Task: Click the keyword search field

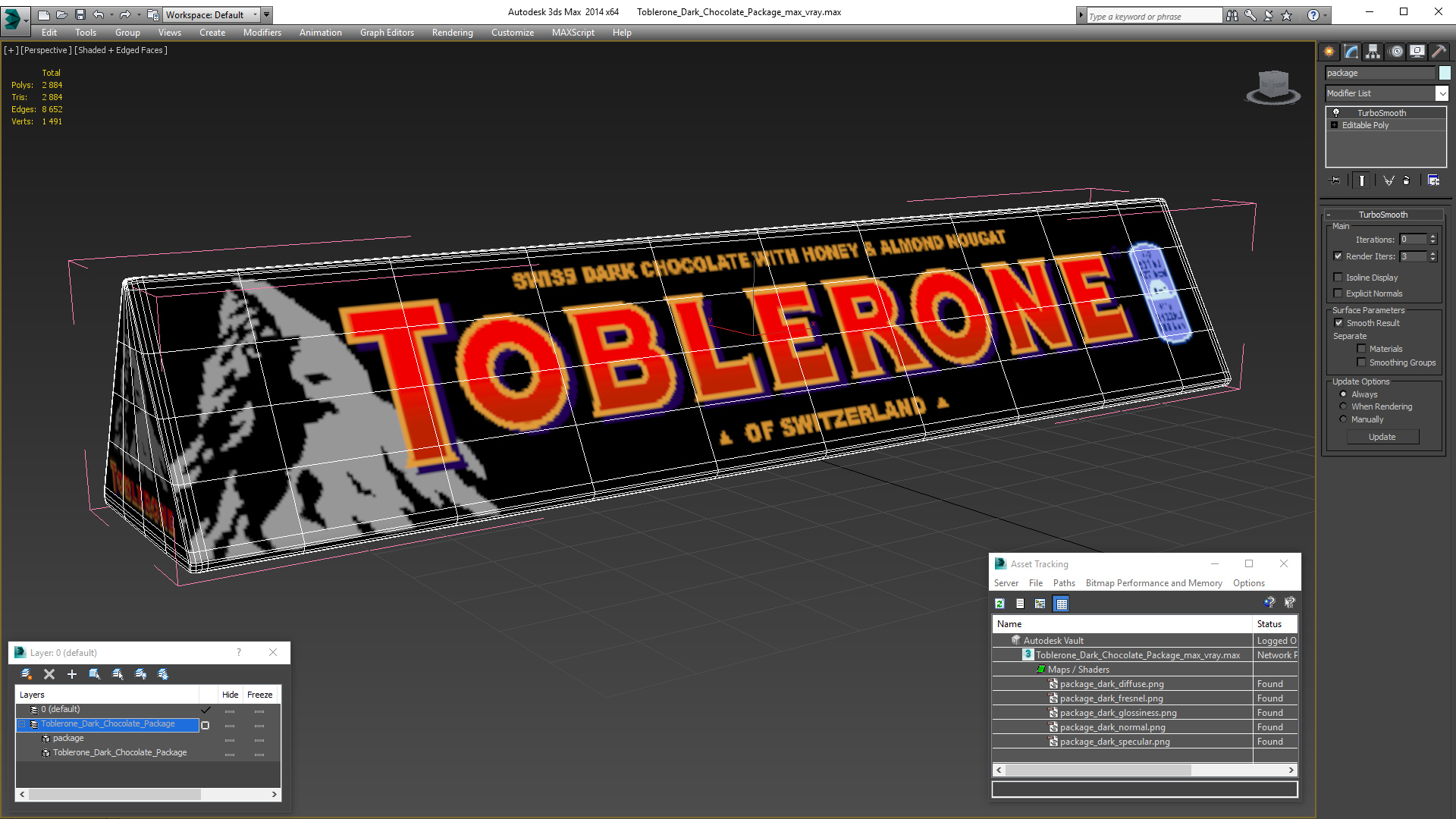Action: [x=1154, y=16]
